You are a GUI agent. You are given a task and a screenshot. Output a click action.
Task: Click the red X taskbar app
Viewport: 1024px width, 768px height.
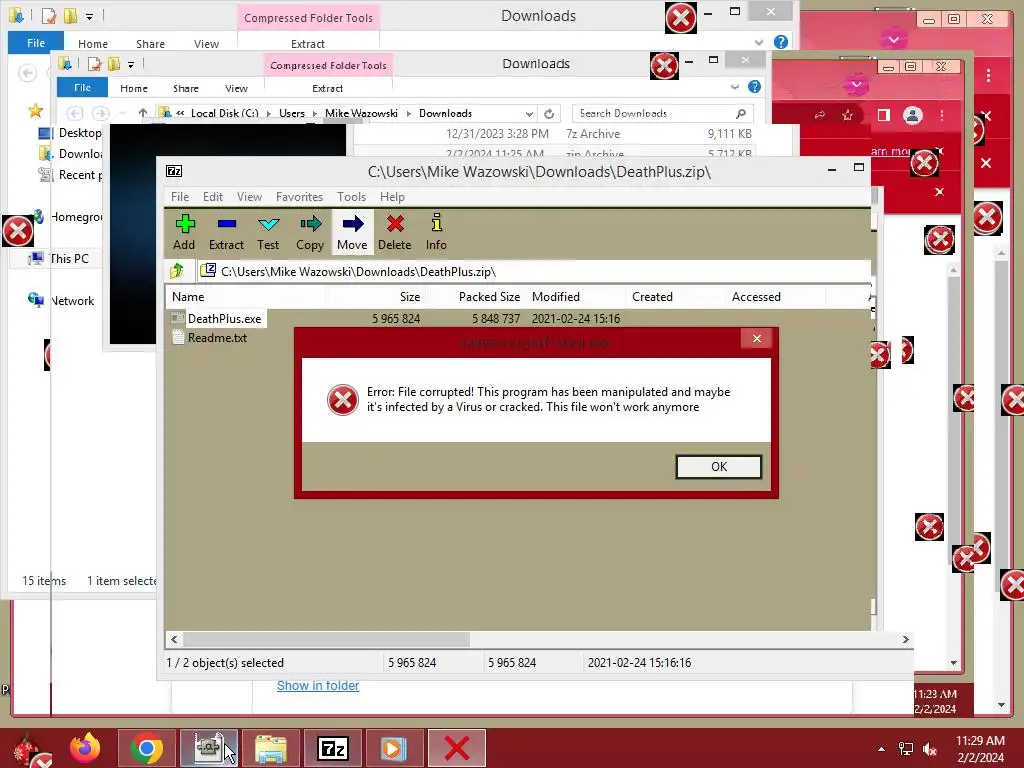pyautogui.click(x=456, y=748)
